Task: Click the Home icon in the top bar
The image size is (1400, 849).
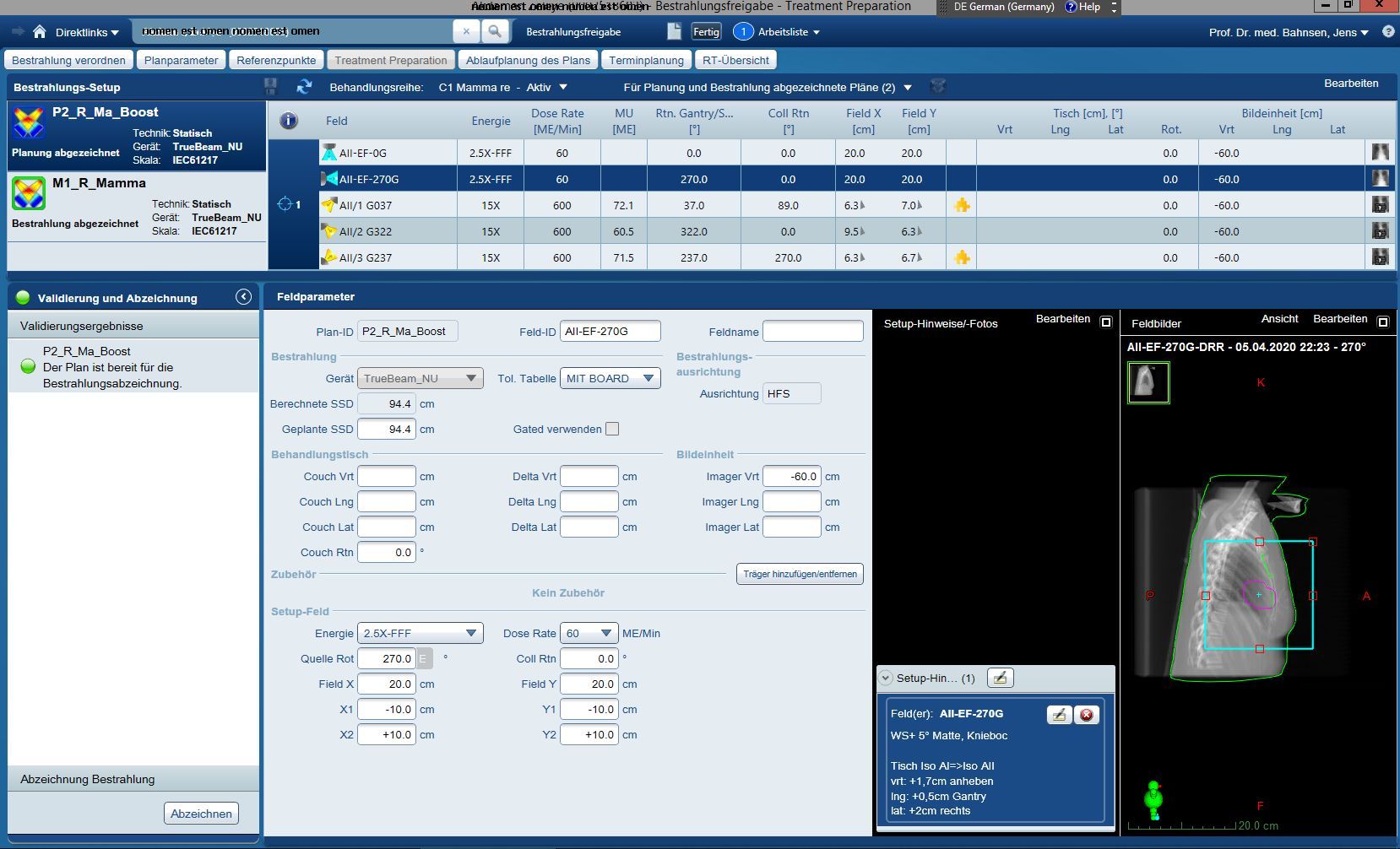Action: tap(39, 32)
